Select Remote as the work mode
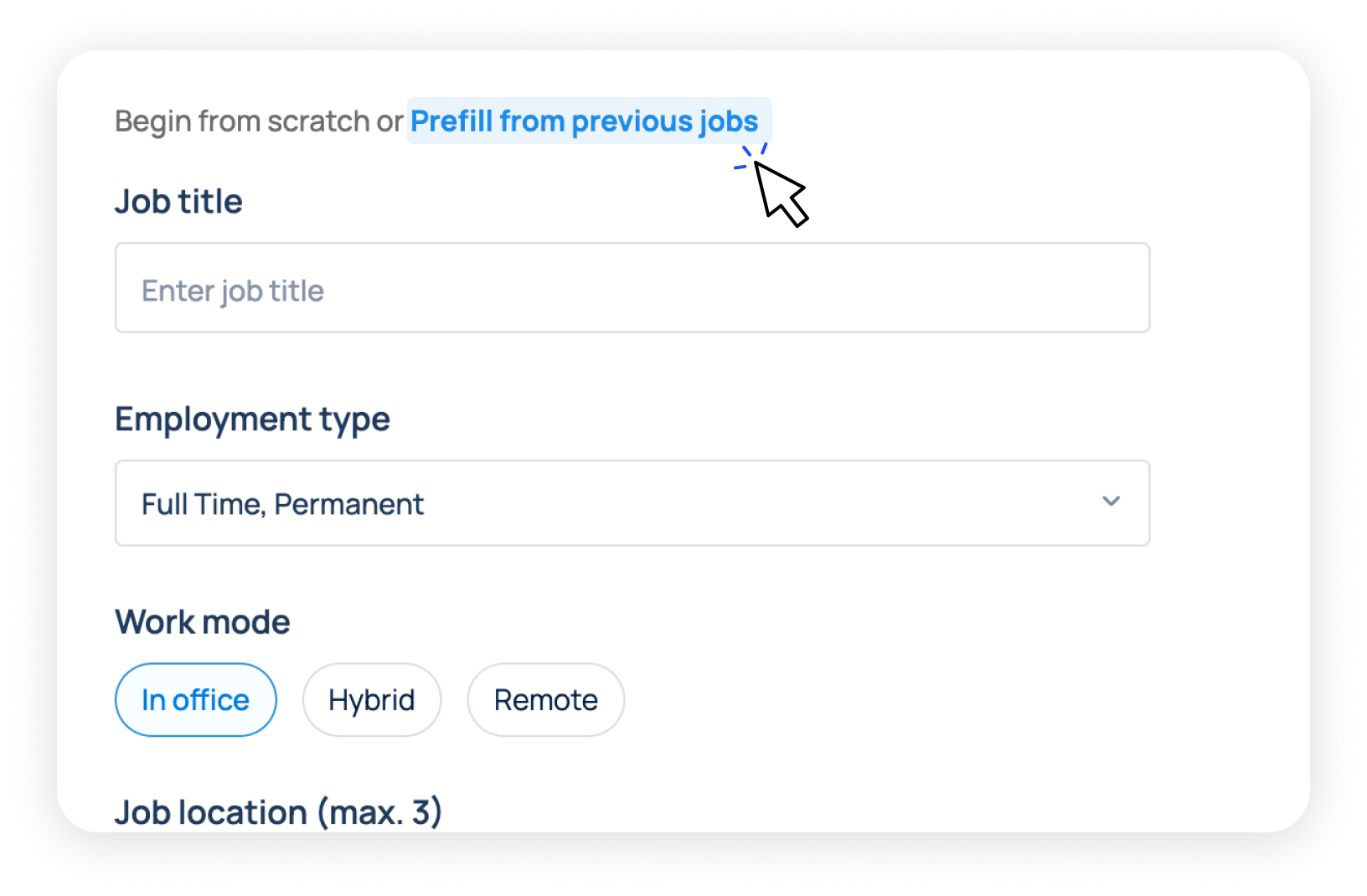 545,700
